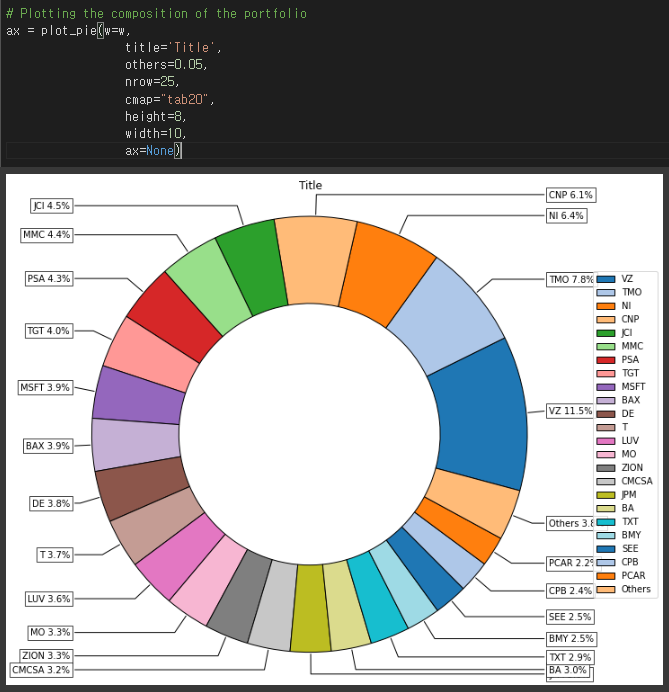
Task: Select the 'LUV 3.6%' label box
Action: tap(49, 599)
